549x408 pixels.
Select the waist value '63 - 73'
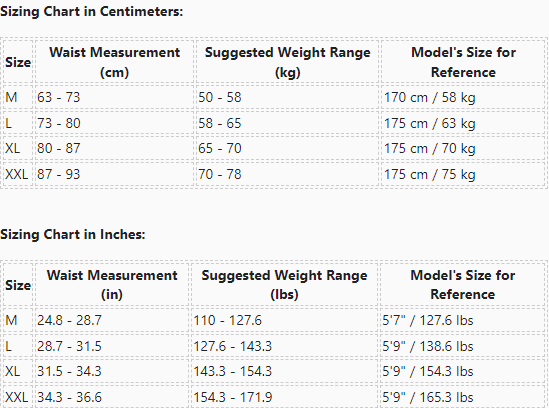tap(59, 97)
